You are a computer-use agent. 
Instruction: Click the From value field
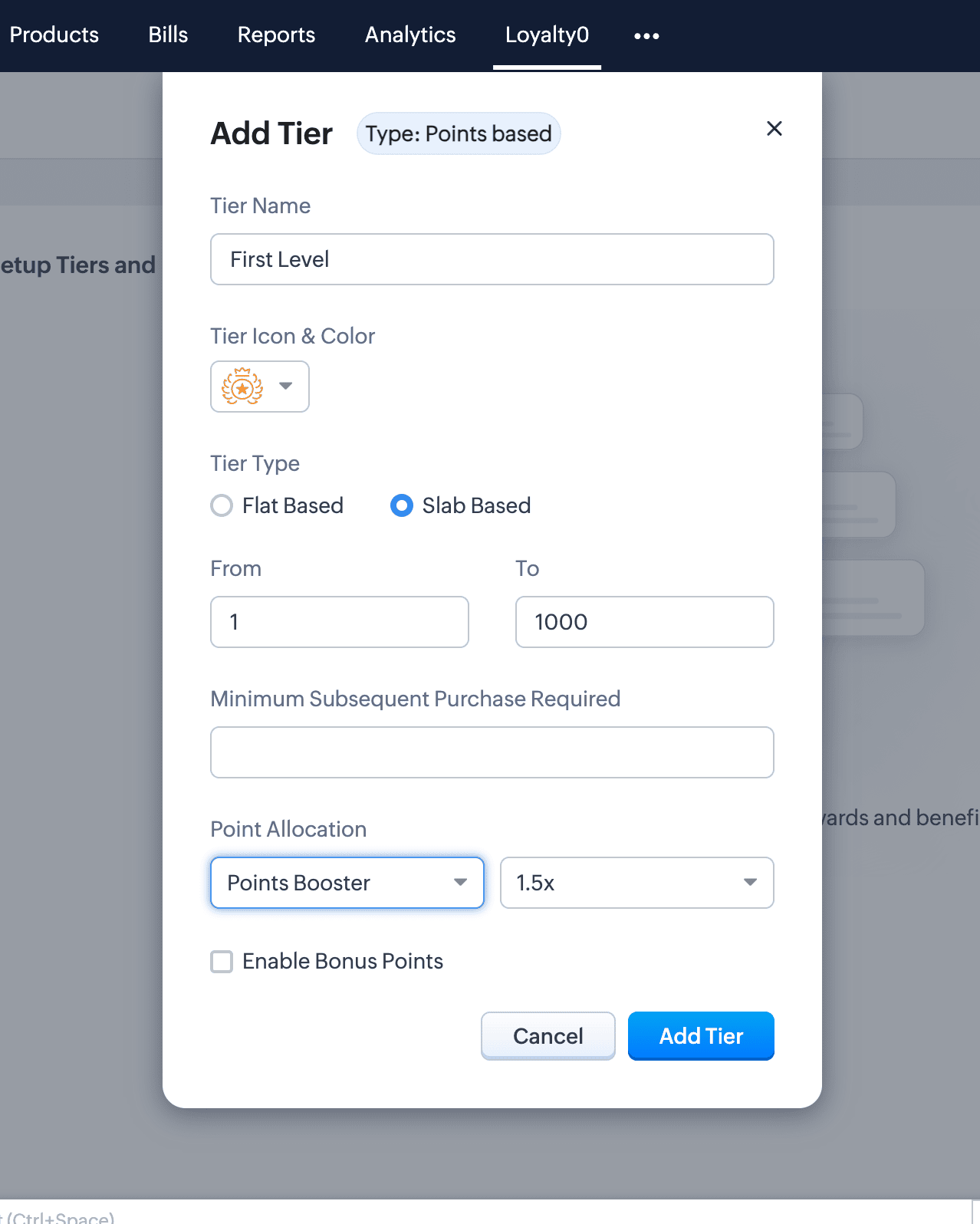[x=340, y=622]
